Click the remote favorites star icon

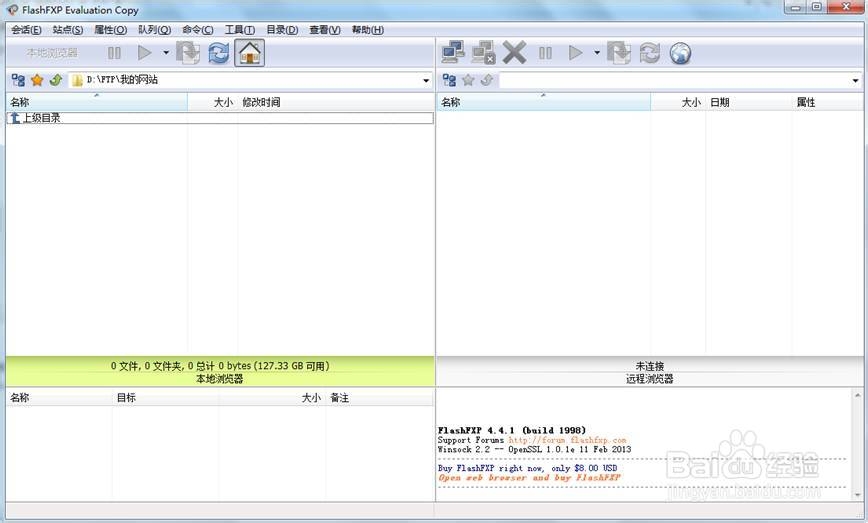pos(468,80)
